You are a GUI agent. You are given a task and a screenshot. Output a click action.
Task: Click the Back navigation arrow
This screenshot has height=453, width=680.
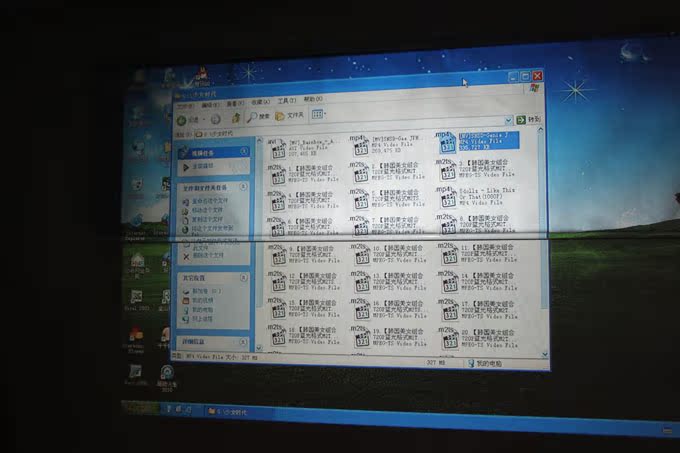pyautogui.click(x=184, y=119)
